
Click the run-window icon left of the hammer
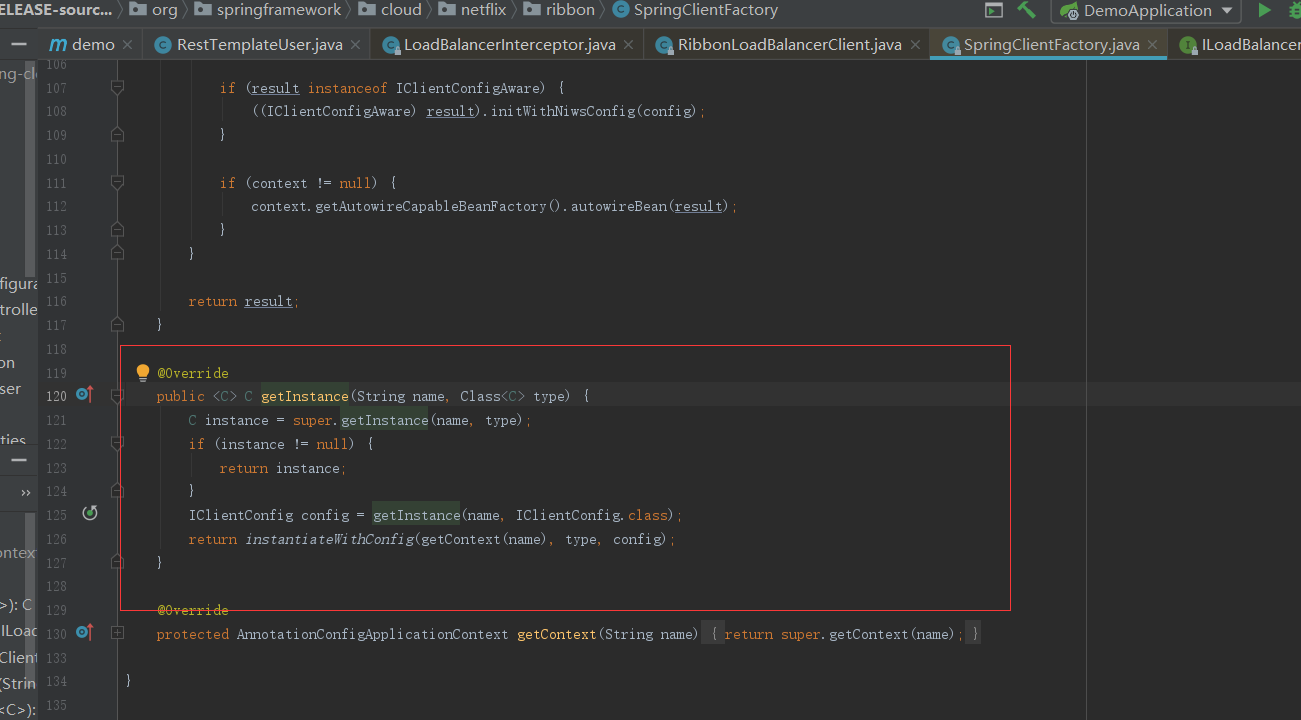tap(994, 10)
